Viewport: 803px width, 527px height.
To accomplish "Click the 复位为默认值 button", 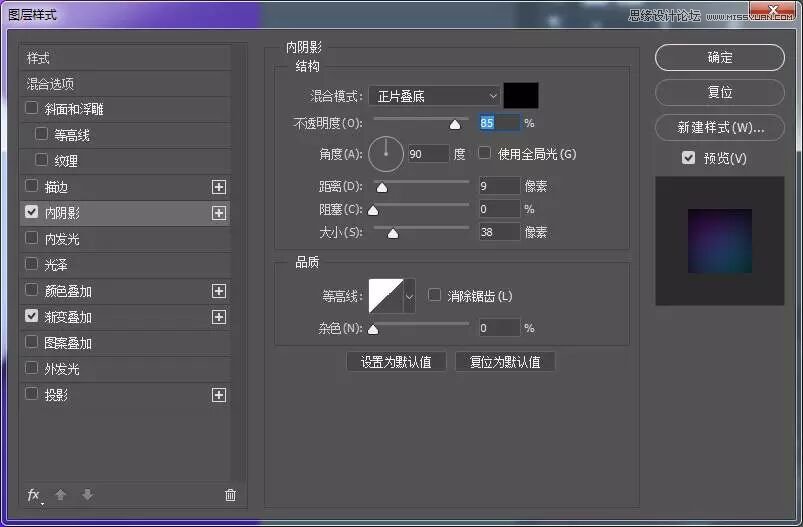I will [505, 362].
